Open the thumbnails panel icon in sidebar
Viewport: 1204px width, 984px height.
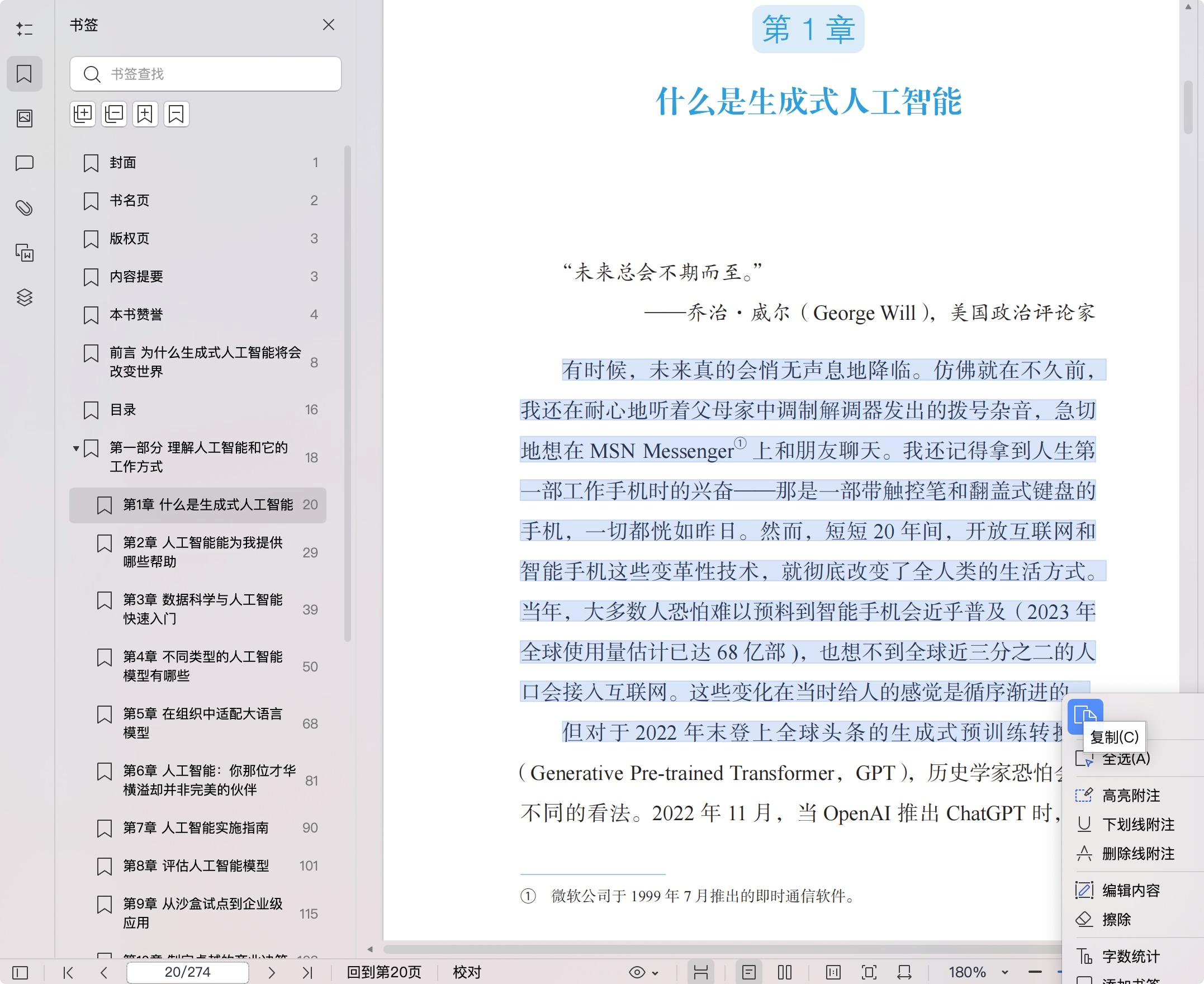pos(25,118)
